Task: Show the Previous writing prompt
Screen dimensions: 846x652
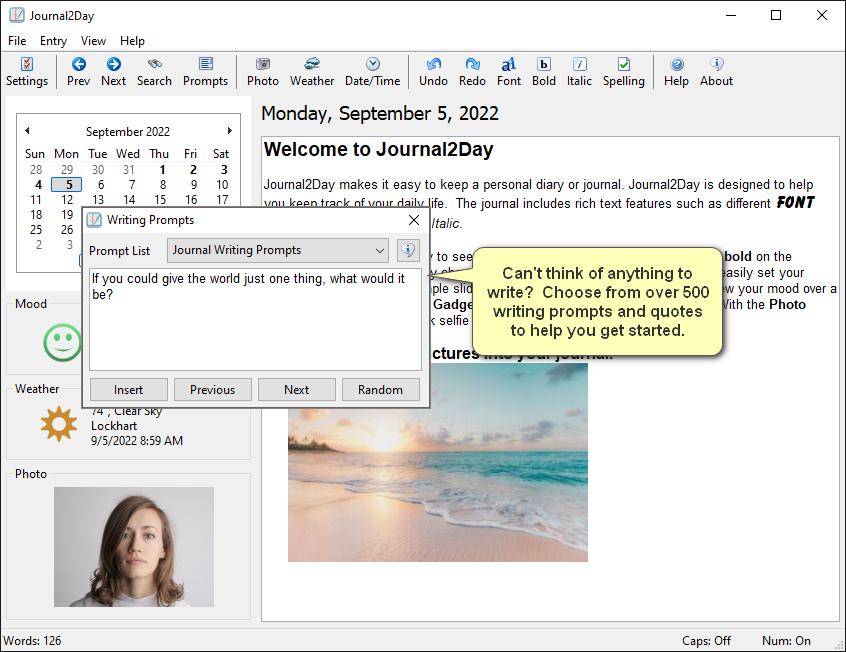Action: point(213,390)
